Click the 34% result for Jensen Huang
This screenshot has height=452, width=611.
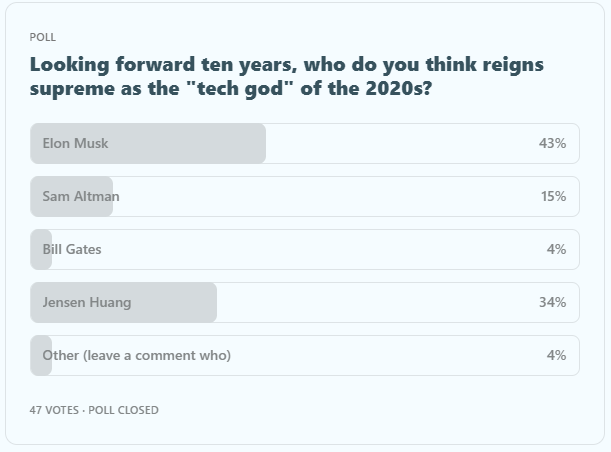[552, 302]
